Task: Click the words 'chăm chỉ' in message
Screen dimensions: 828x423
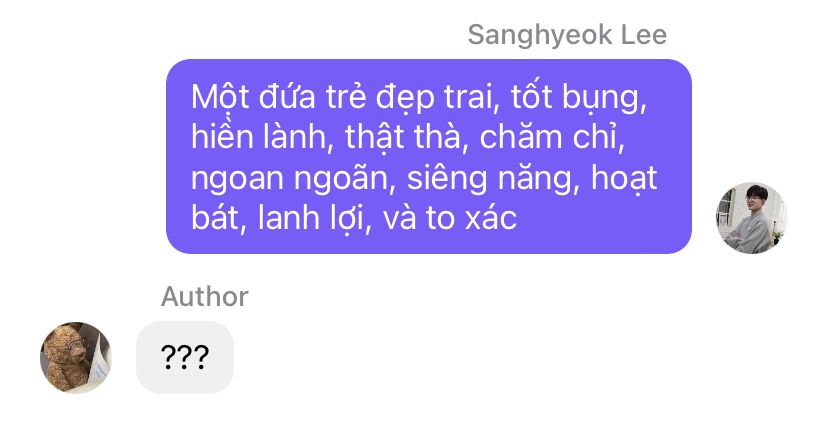Action: (549, 137)
